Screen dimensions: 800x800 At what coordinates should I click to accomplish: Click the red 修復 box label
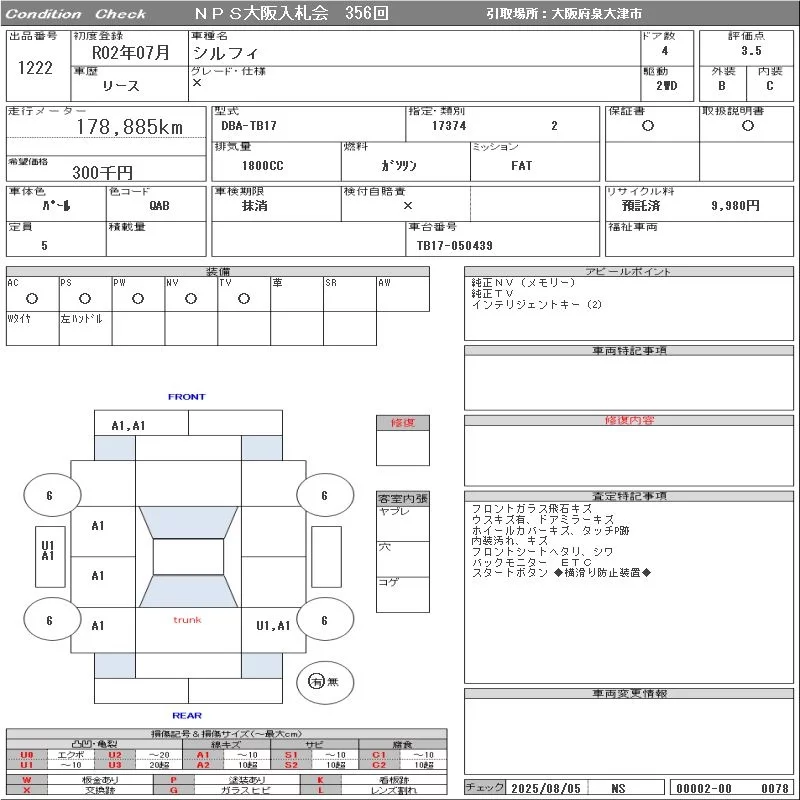(402, 423)
